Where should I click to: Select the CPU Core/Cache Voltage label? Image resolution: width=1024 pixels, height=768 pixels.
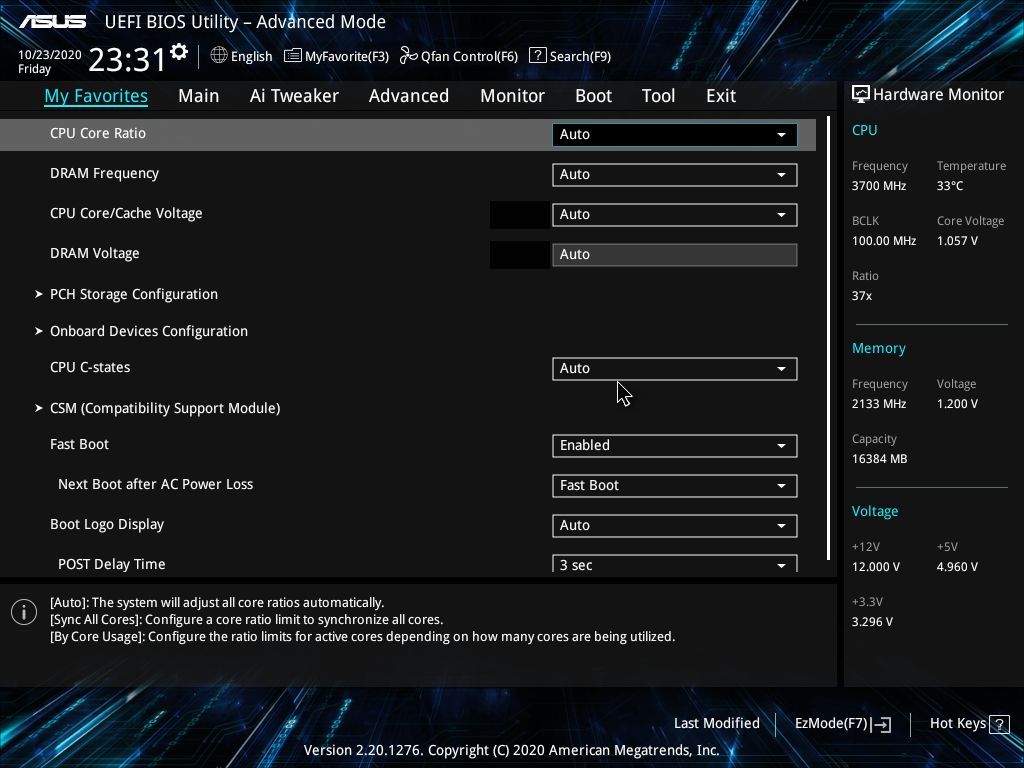click(126, 214)
